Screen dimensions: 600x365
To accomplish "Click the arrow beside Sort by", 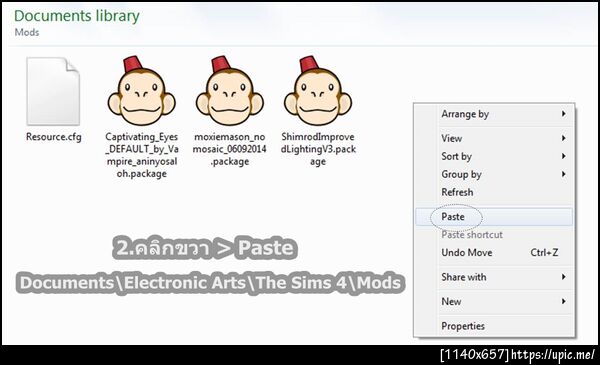I will (564, 156).
